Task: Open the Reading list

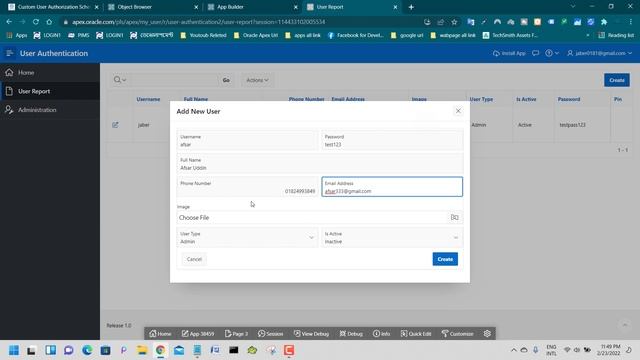Action: (616, 36)
